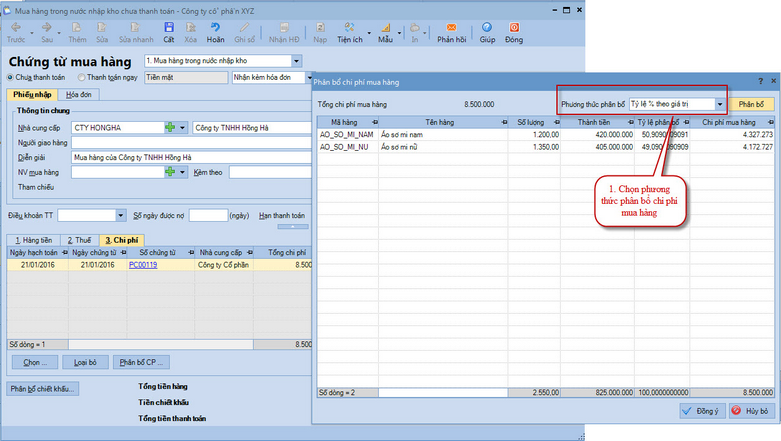Select row AO_SO_MI_NAM in allocation grid
Screen dimensions: 781x441
click(546, 135)
